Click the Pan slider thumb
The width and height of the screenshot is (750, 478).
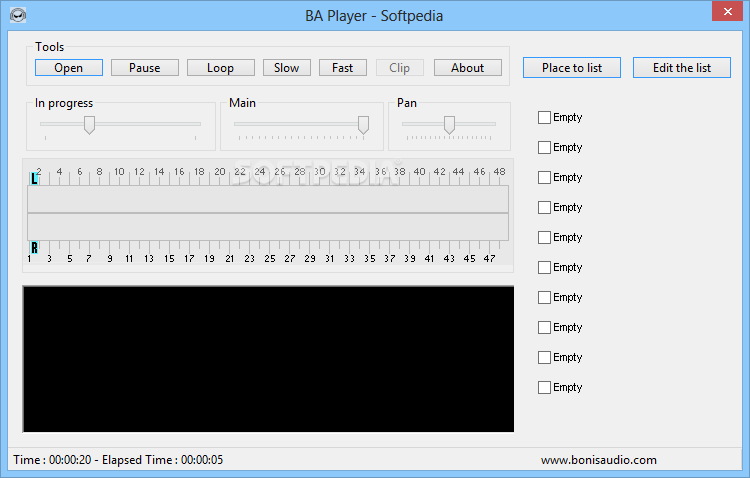pyautogui.click(x=449, y=125)
